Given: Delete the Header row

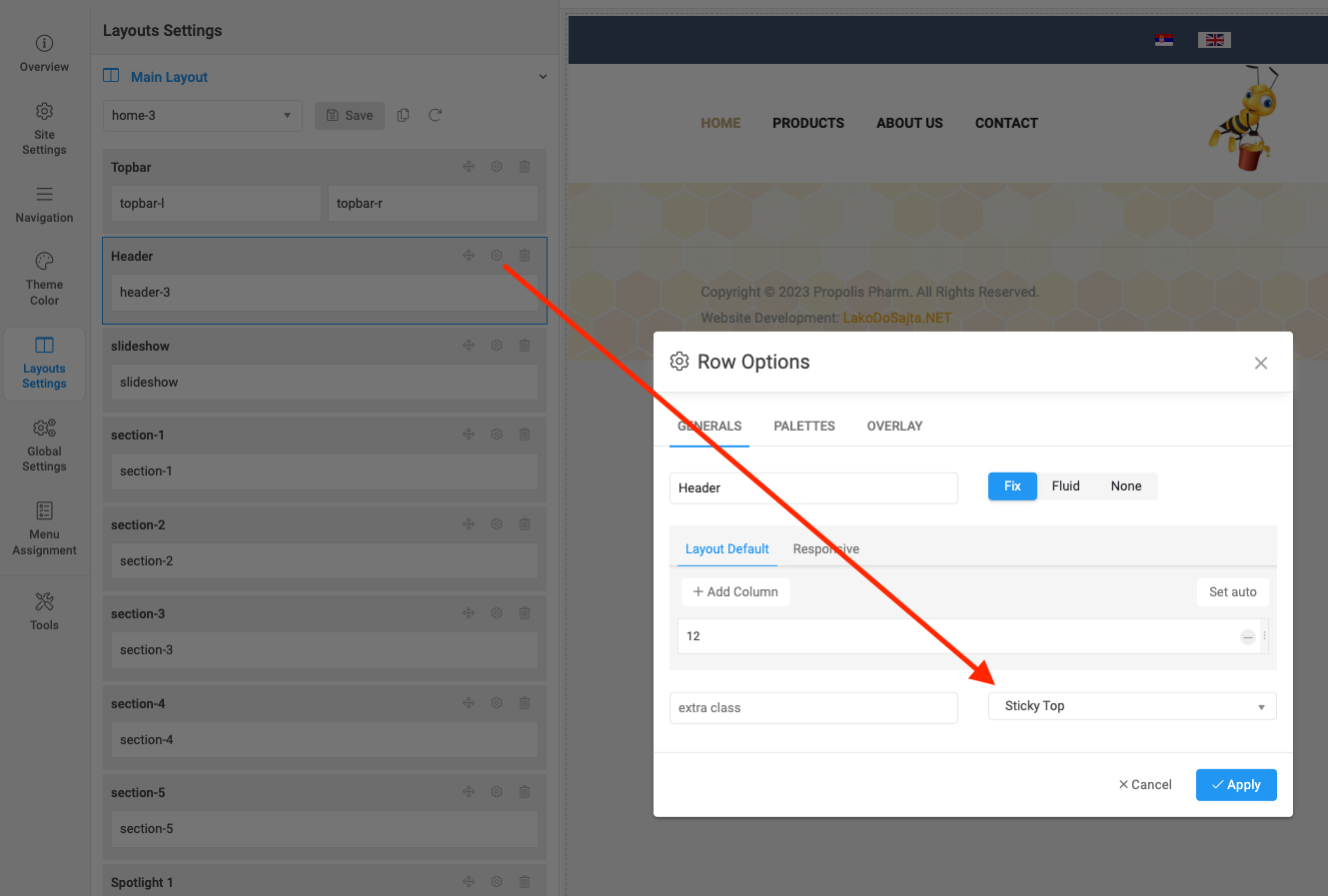Looking at the screenshot, I should pos(525,256).
